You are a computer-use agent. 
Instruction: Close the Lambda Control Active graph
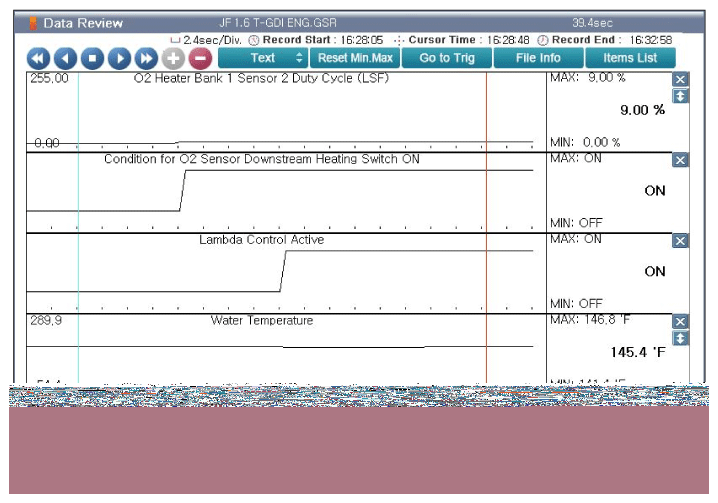point(680,241)
